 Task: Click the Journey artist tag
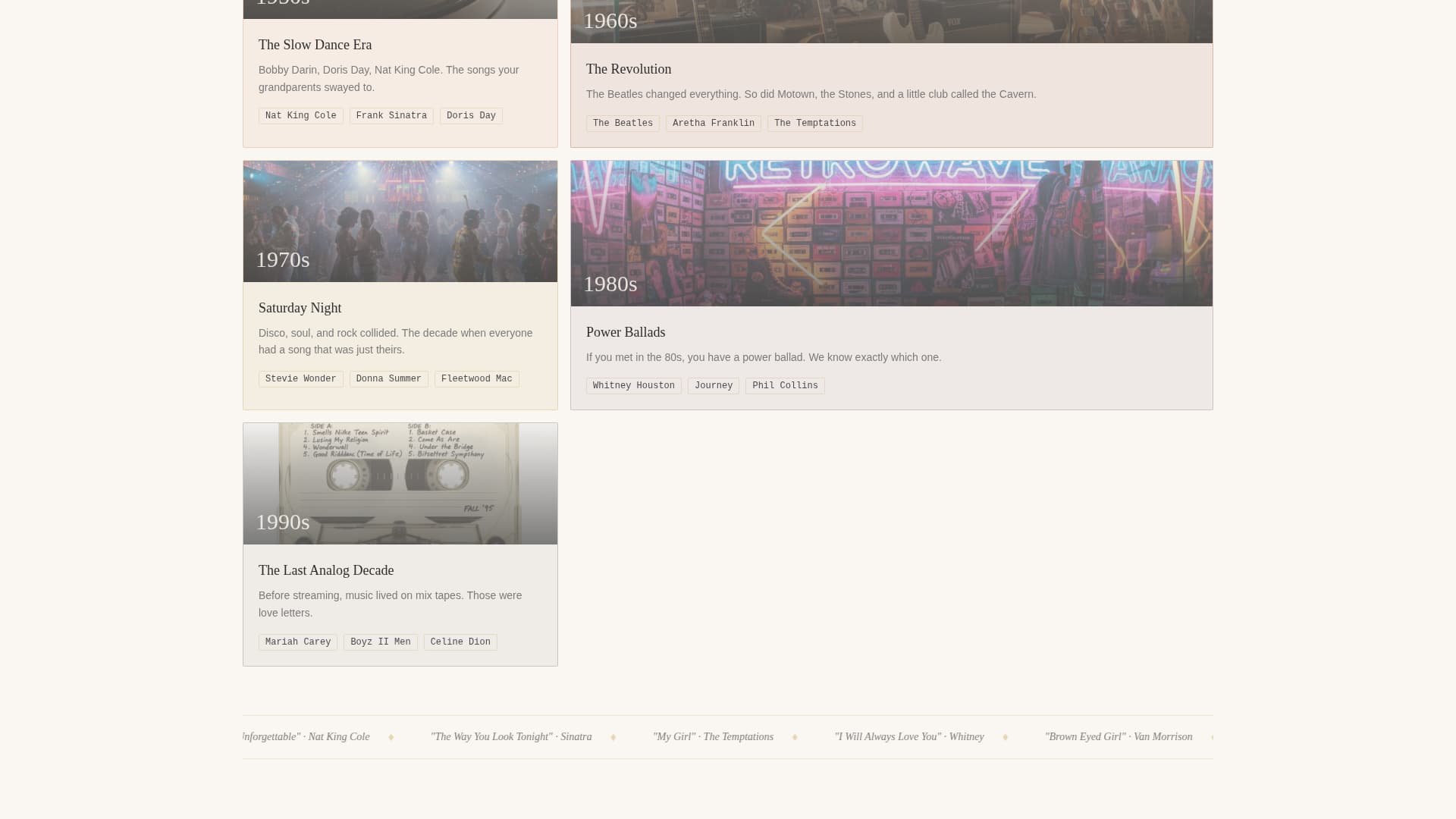coord(713,385)
